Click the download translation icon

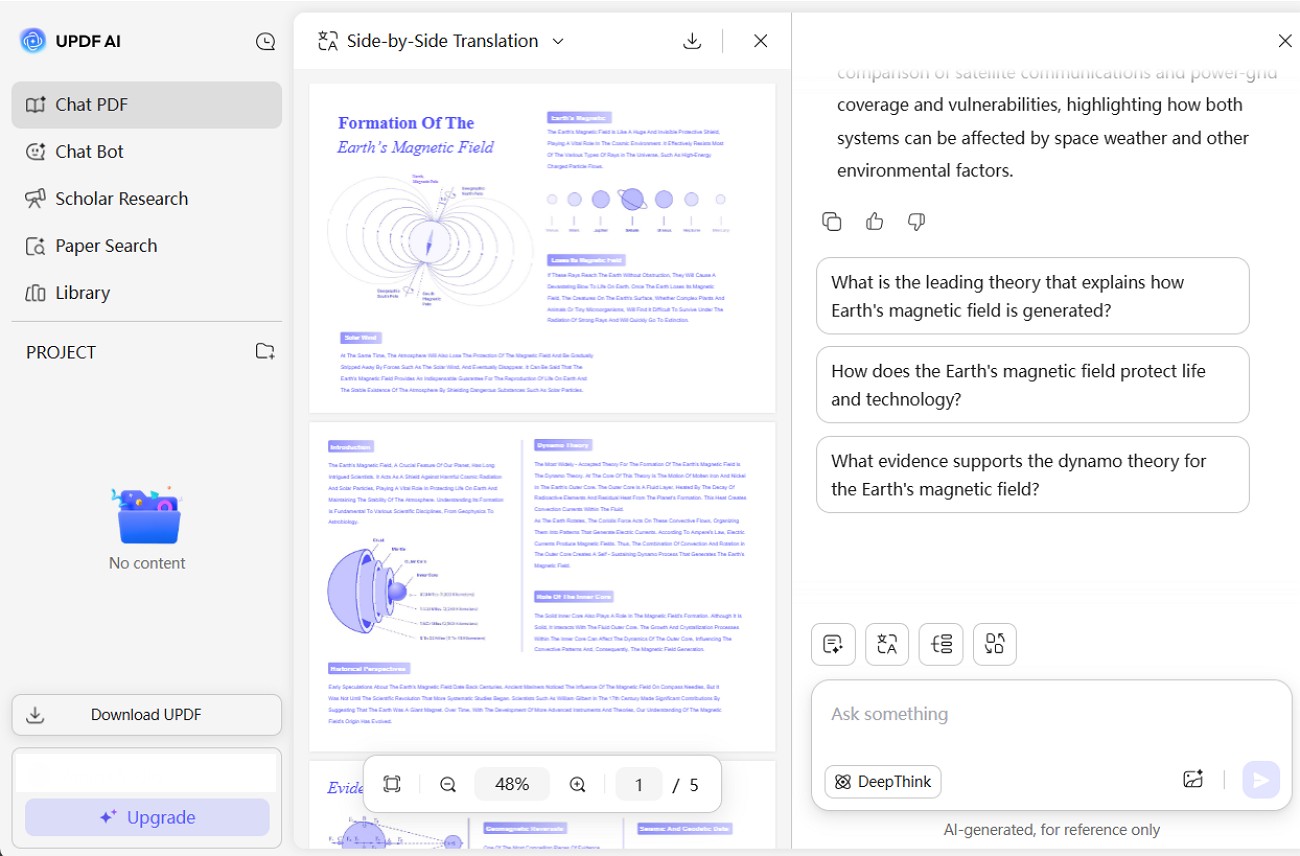point(692,41)
